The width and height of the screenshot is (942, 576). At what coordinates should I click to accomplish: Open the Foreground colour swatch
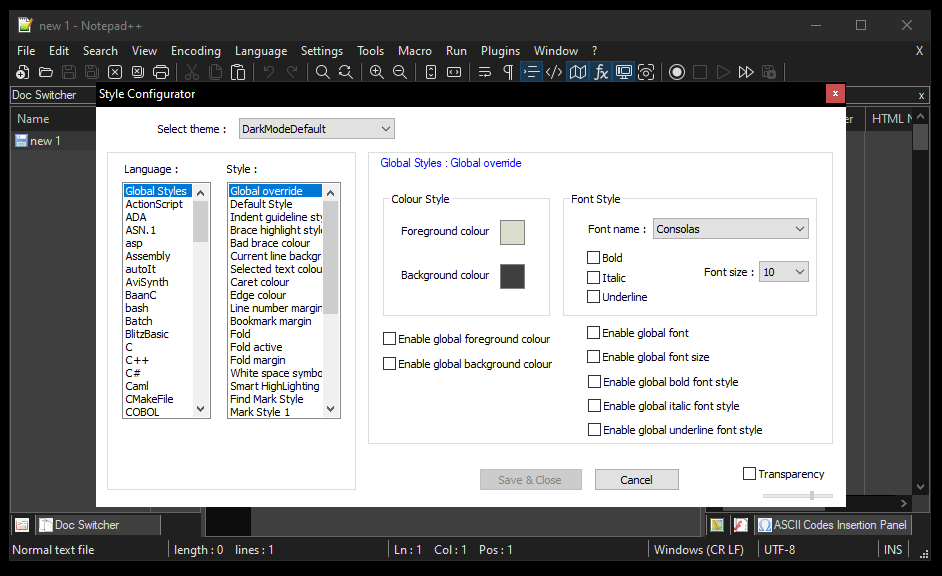[x=512, y=232]
